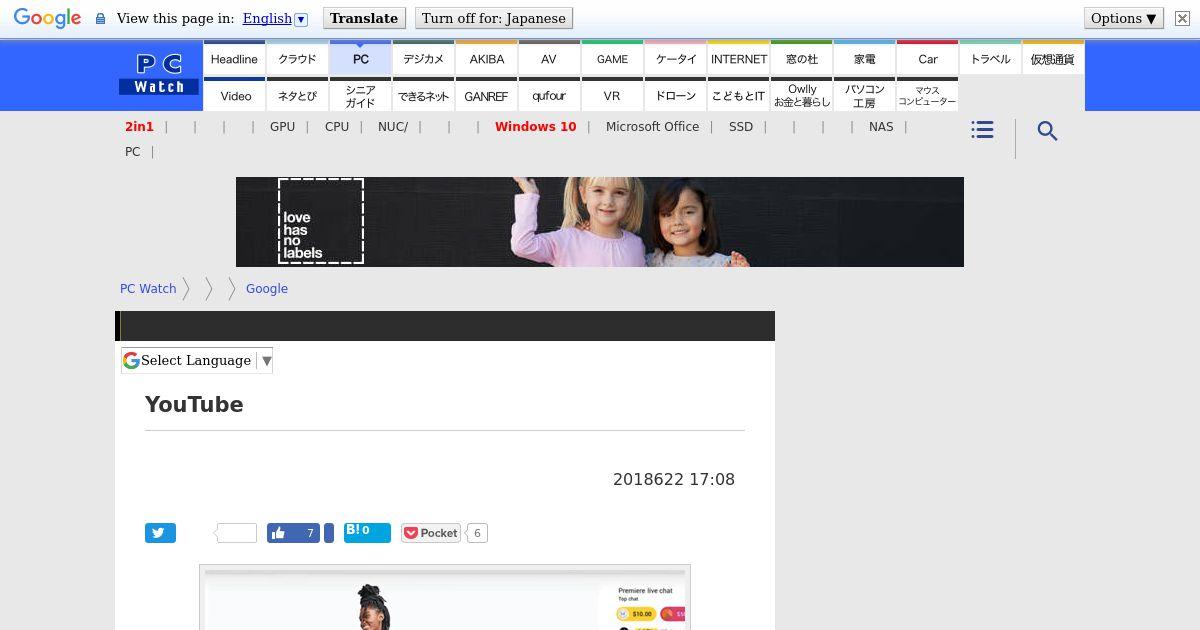Open the 仮想通貨 tab
This screenshot has width=1200, height=630.
pyautogui.click(x=1053, y=59)
